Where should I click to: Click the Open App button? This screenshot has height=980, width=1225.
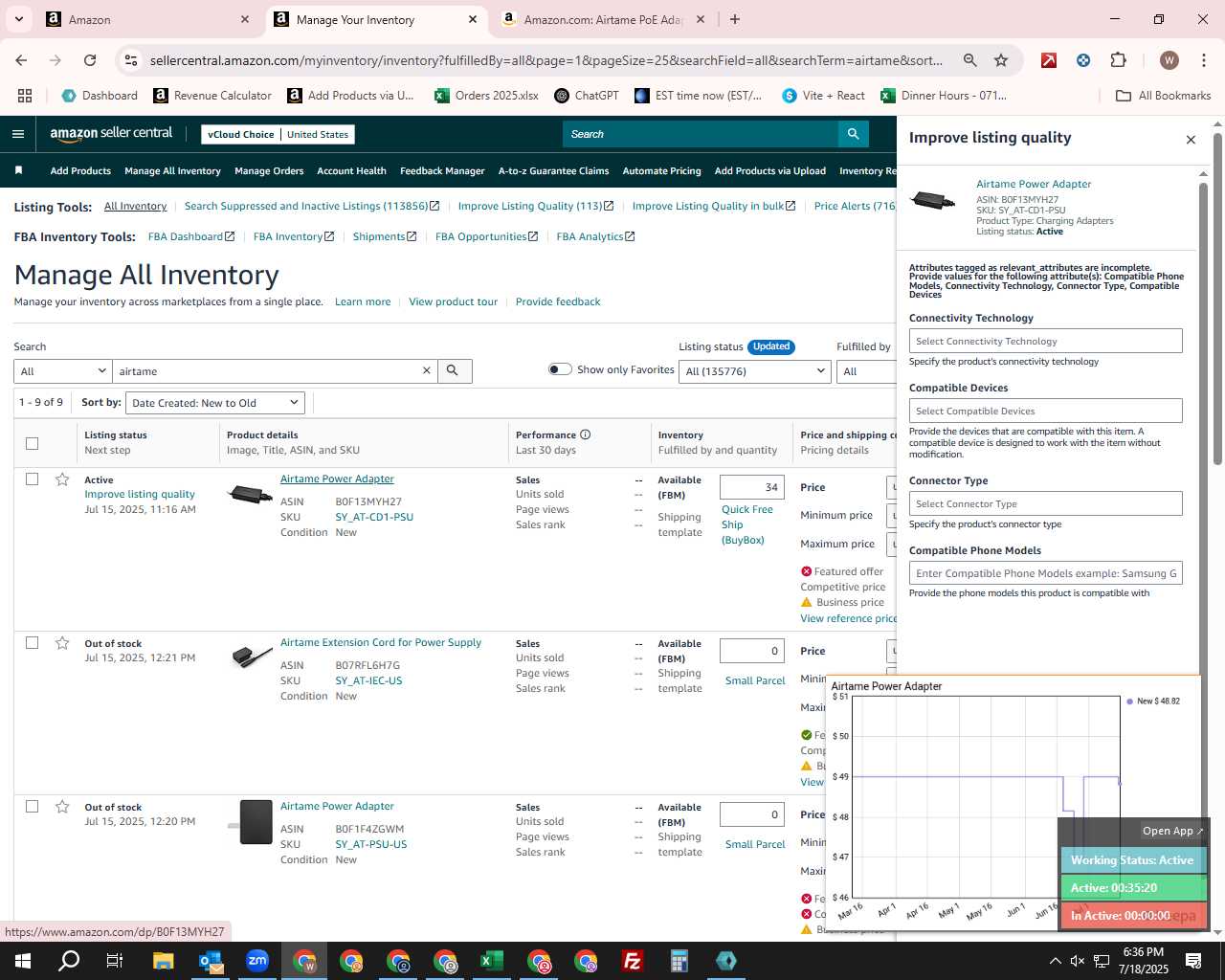[x=1173, y=831]
